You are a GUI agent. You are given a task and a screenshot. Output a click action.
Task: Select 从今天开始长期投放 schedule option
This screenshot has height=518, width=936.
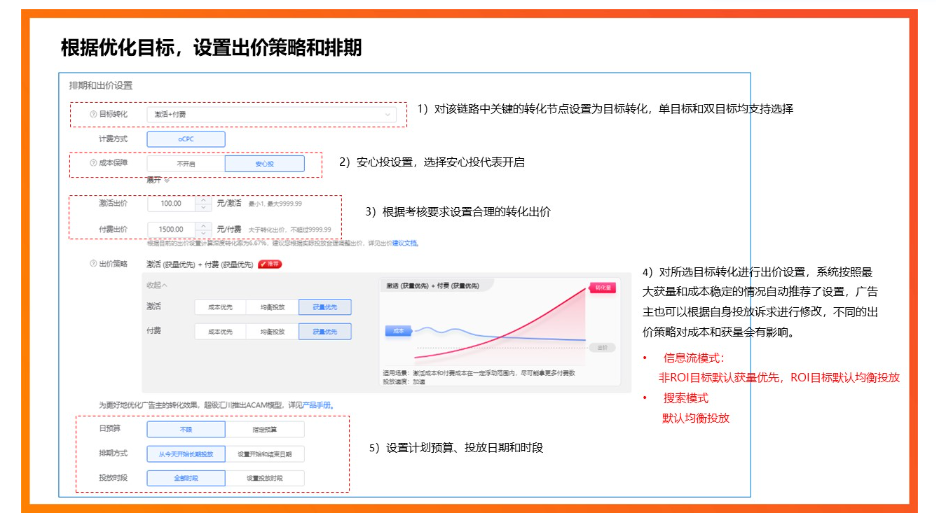tap(186, 454)
